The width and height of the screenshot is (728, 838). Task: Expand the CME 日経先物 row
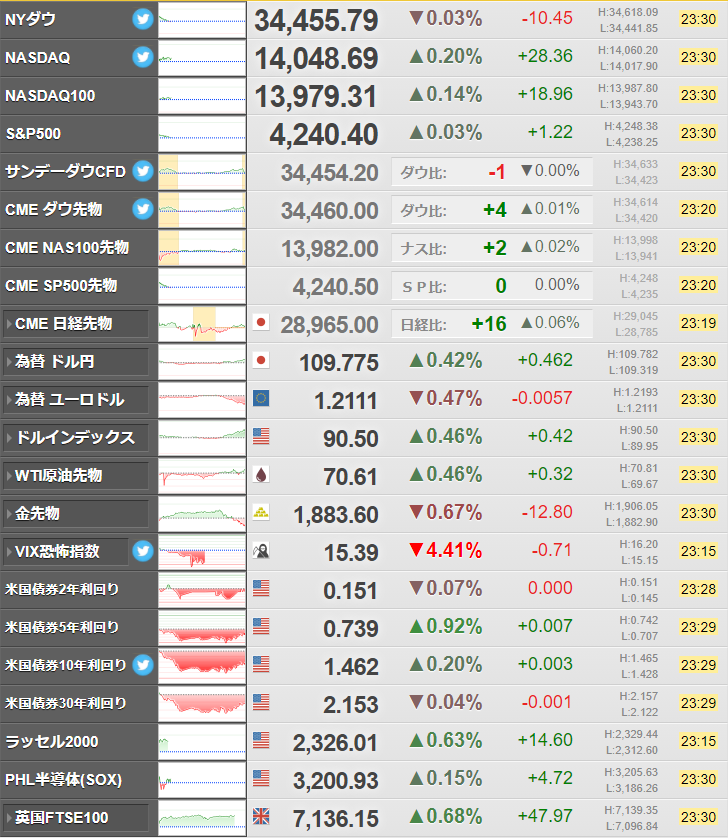(76, 324)
